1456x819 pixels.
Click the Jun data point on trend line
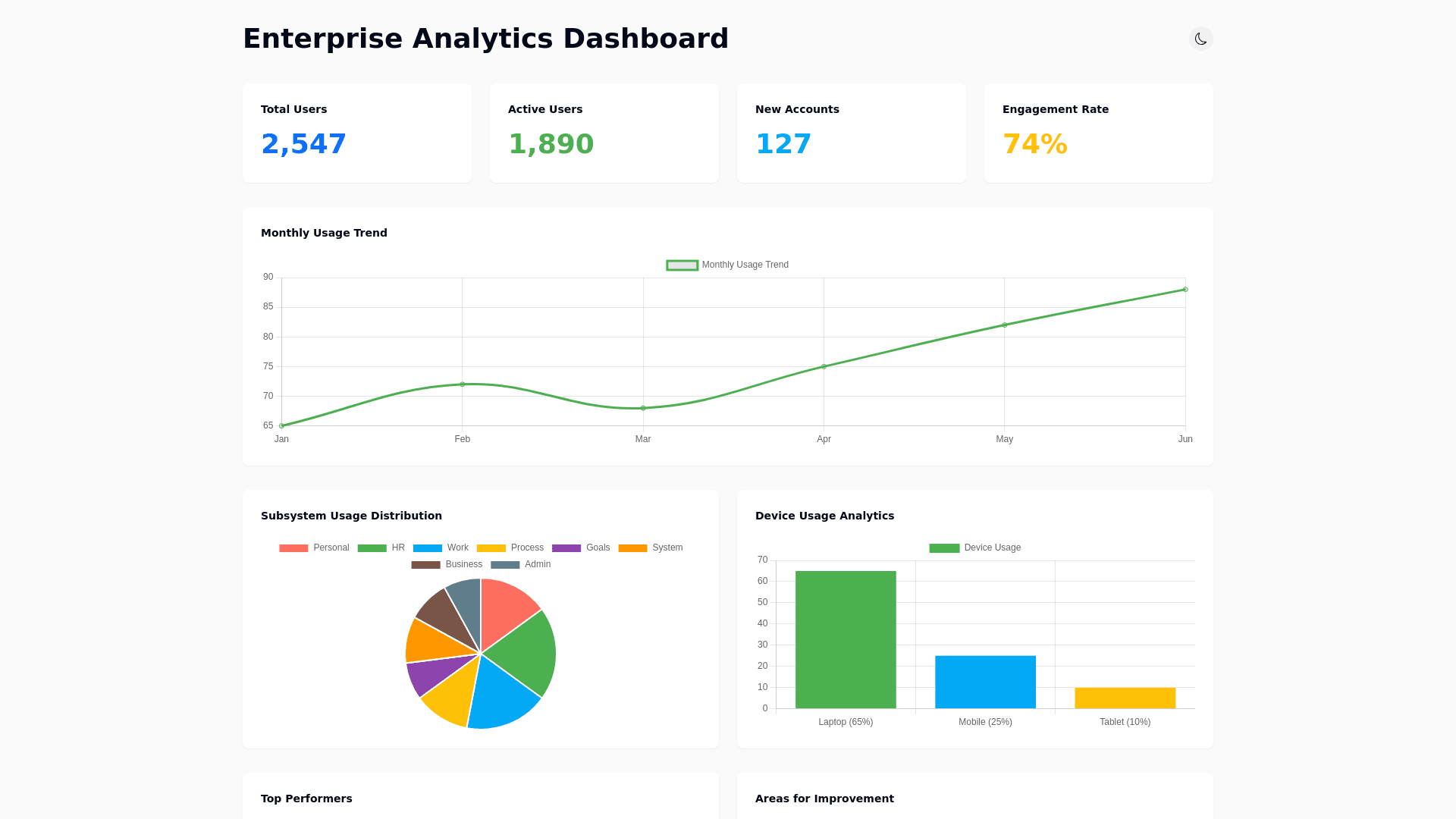[x=1185, y=290]
